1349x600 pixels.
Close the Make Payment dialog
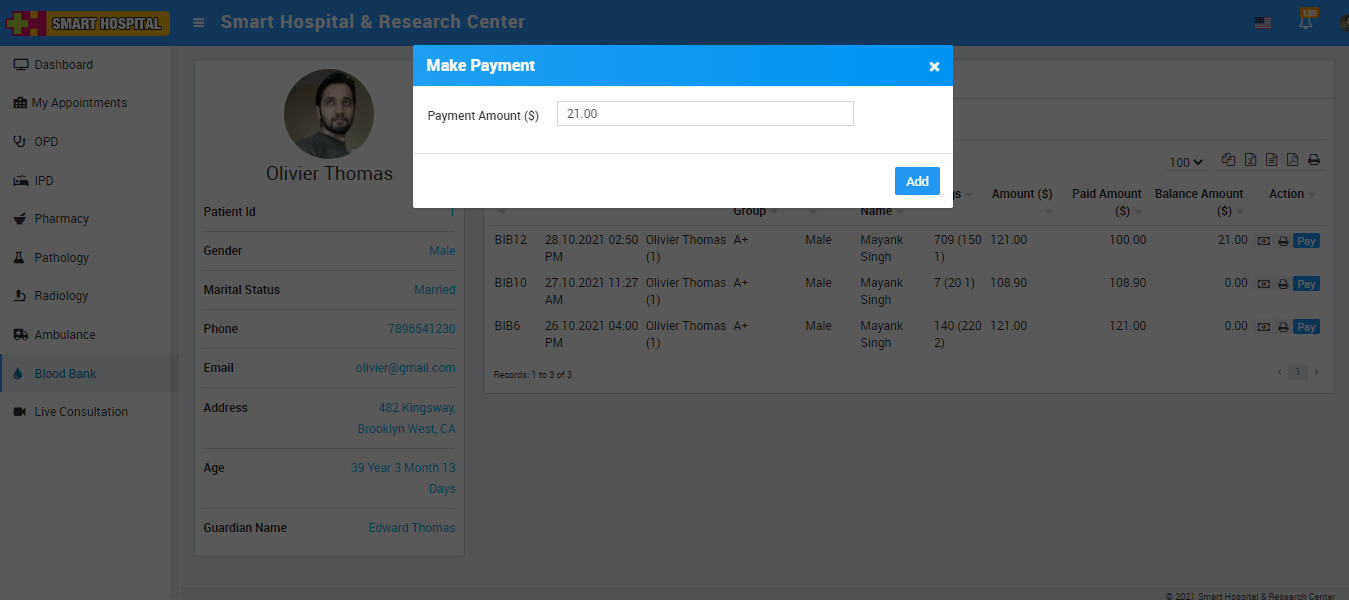coord(934,66)
